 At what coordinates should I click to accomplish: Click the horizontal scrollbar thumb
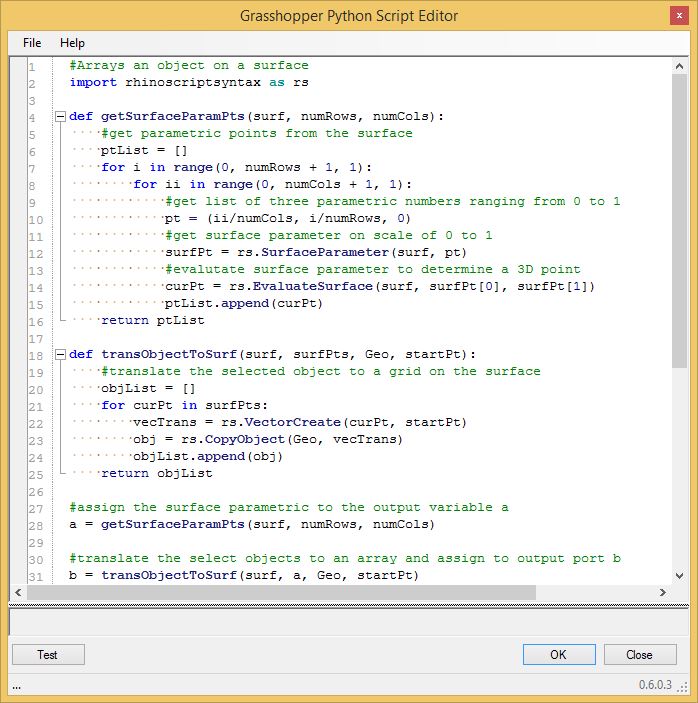tap(282, 592)
